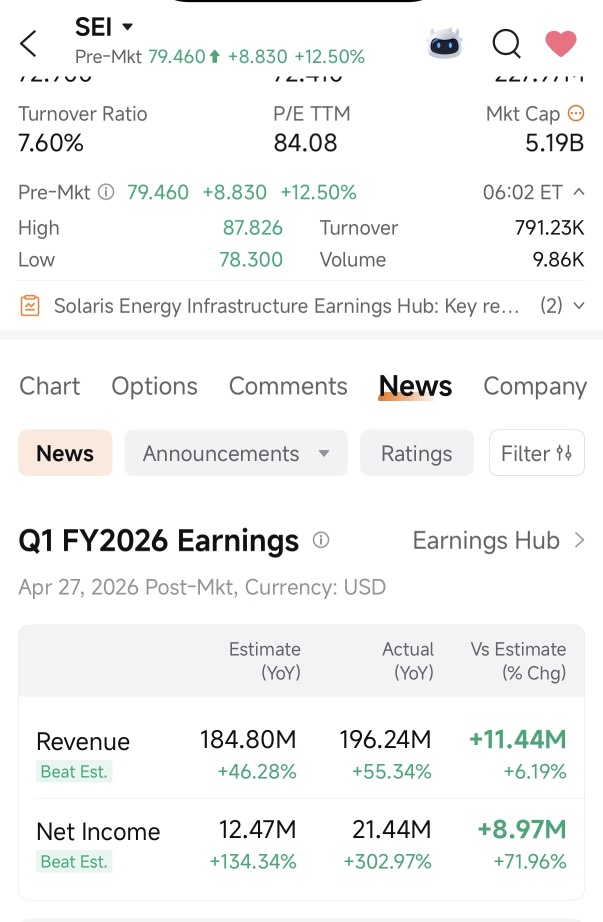Switch to the Options tab

pyautogui.click(x=154, y=386)
